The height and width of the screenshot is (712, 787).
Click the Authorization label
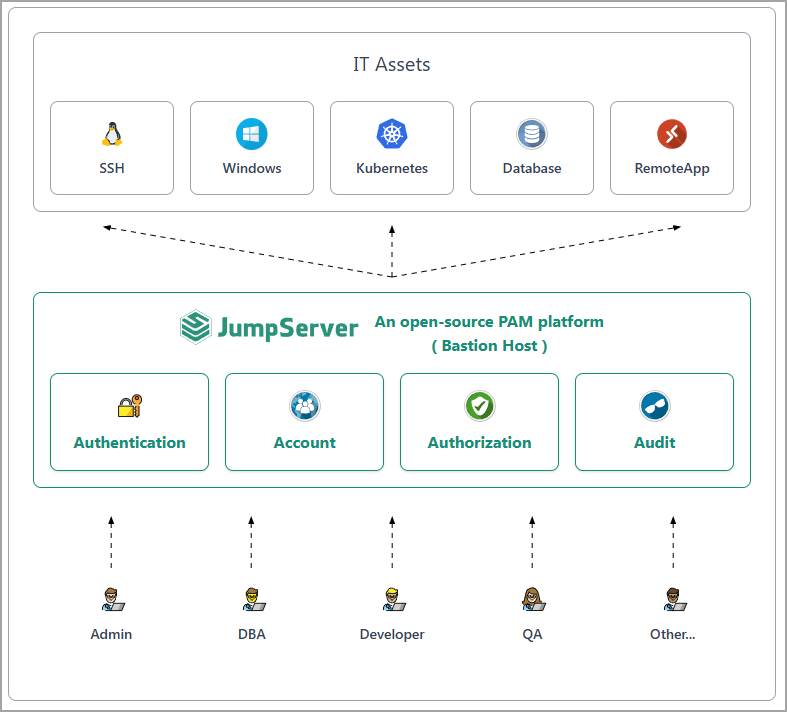479,443
